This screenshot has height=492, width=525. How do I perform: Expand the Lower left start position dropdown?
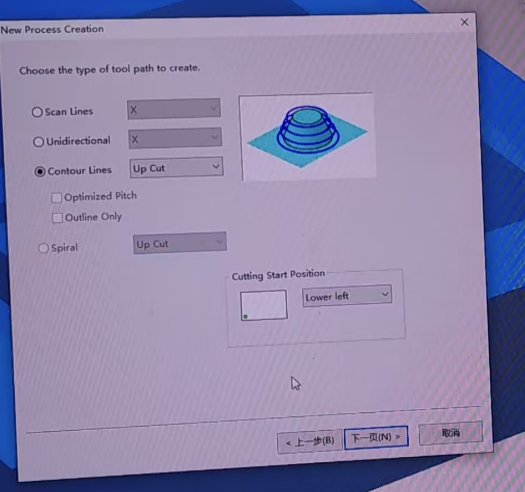pos(347,296)
